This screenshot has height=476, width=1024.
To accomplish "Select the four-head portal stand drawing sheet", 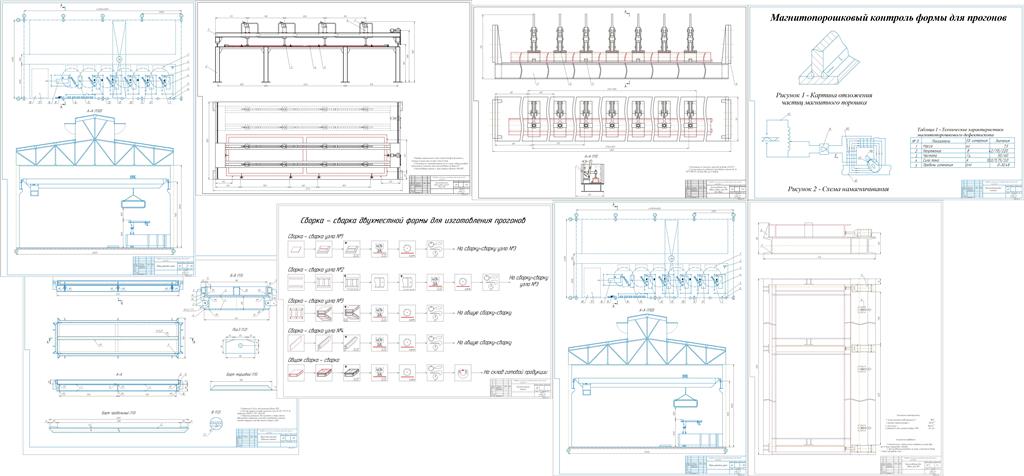I will pos(334,99).
